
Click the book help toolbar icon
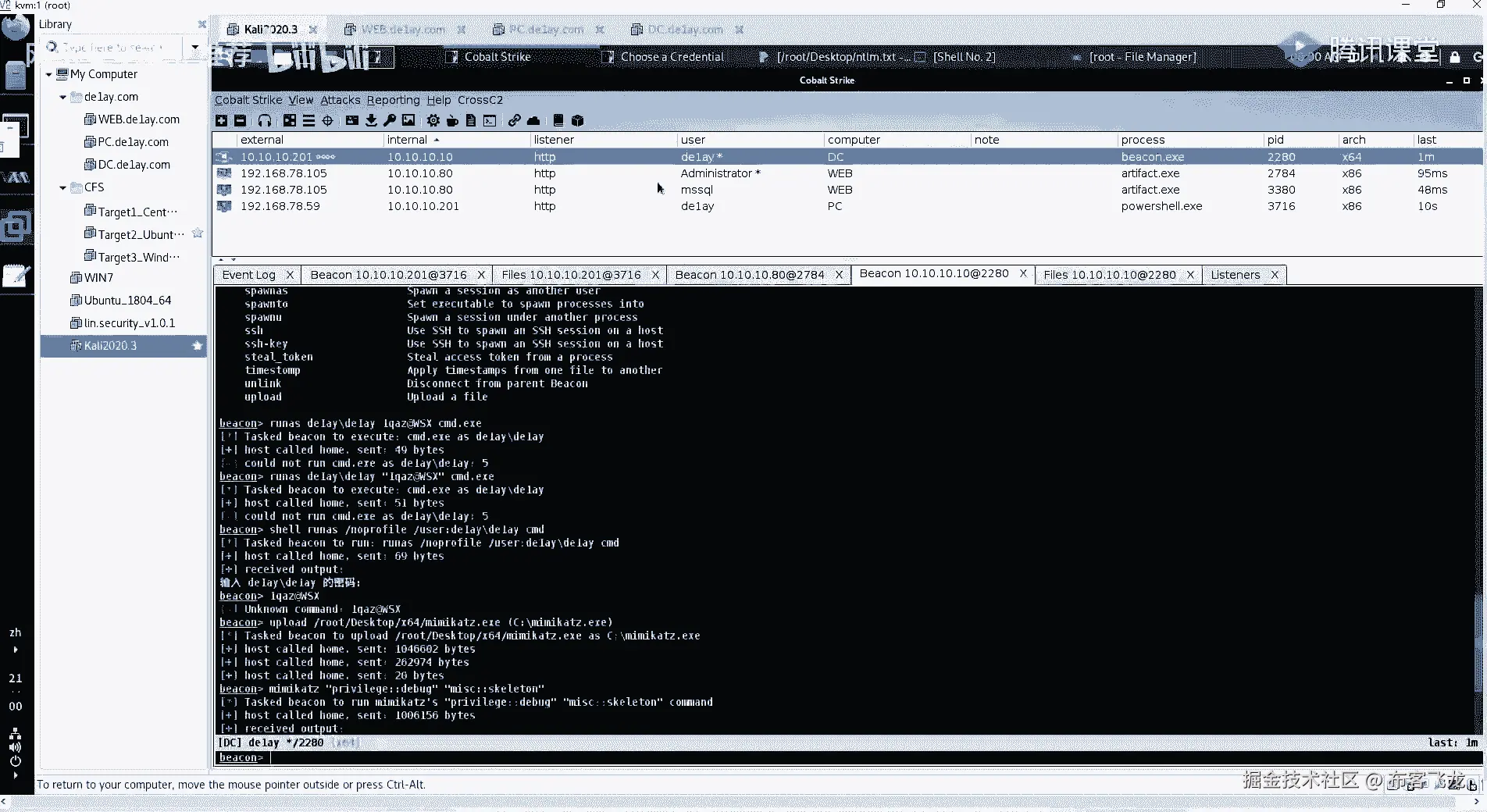coord(558,120)
